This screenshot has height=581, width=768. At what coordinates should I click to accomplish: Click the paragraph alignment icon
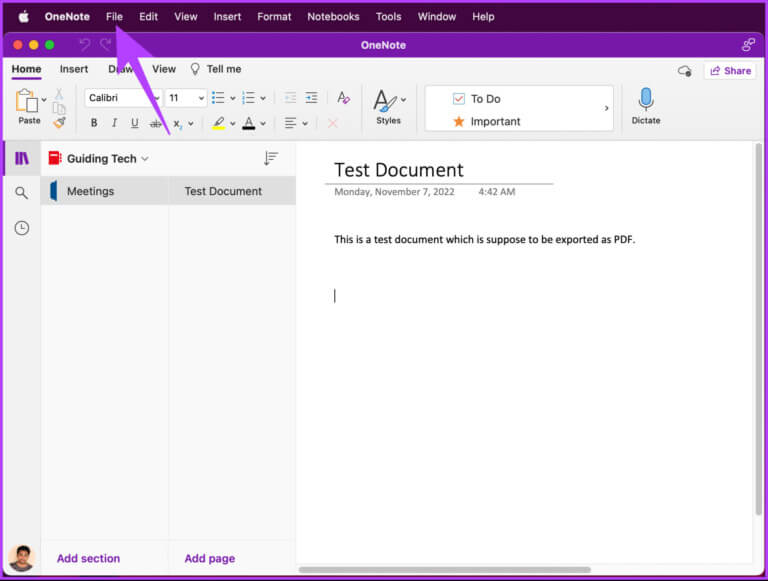tap(290, 123)
